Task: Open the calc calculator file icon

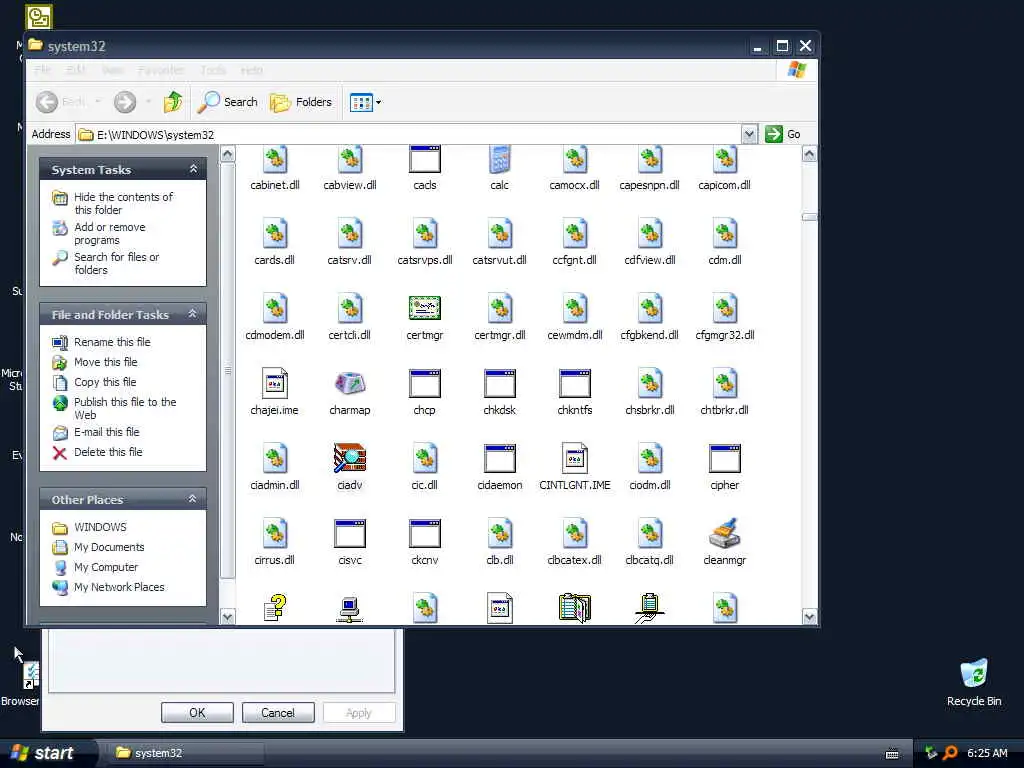Action: [x=500, y=160]
